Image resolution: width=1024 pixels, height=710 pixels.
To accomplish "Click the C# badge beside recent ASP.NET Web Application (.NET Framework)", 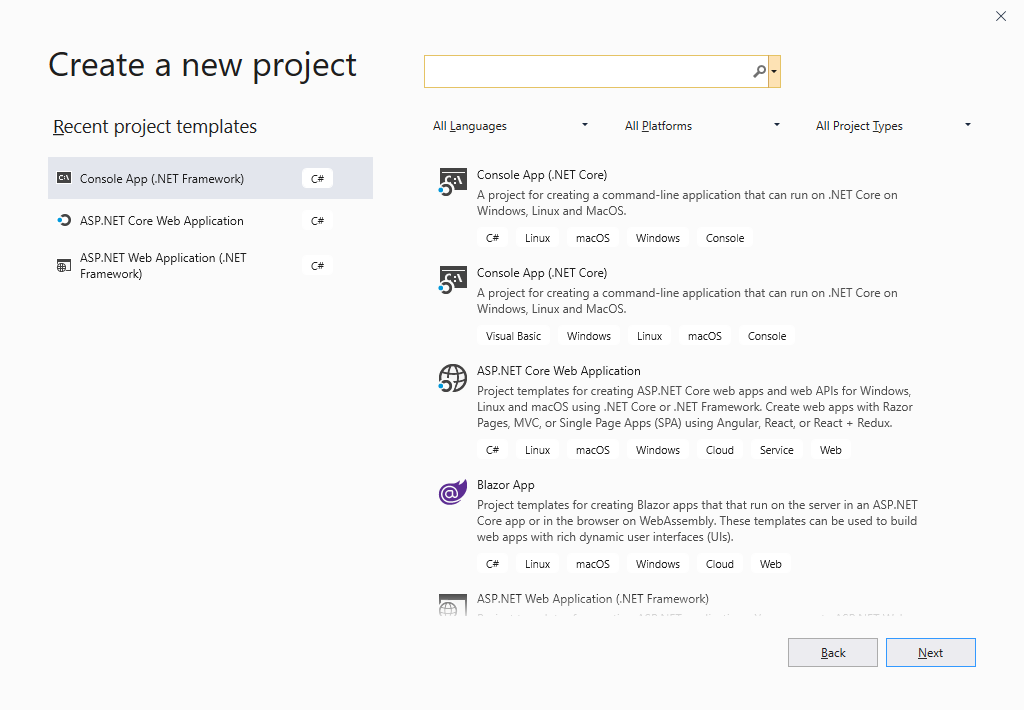I will 317,266.
